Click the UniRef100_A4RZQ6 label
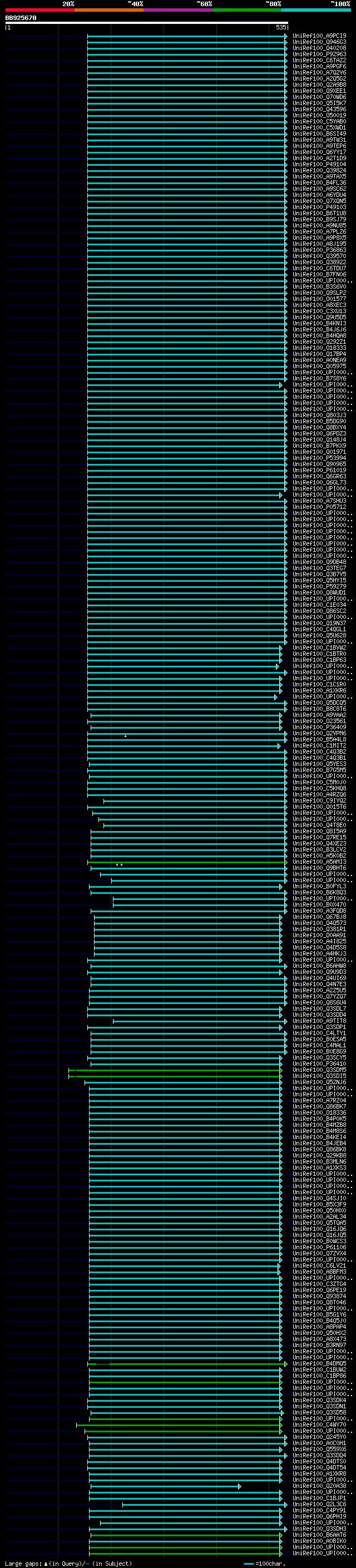 pyautogui.click(x=319, y=795)
